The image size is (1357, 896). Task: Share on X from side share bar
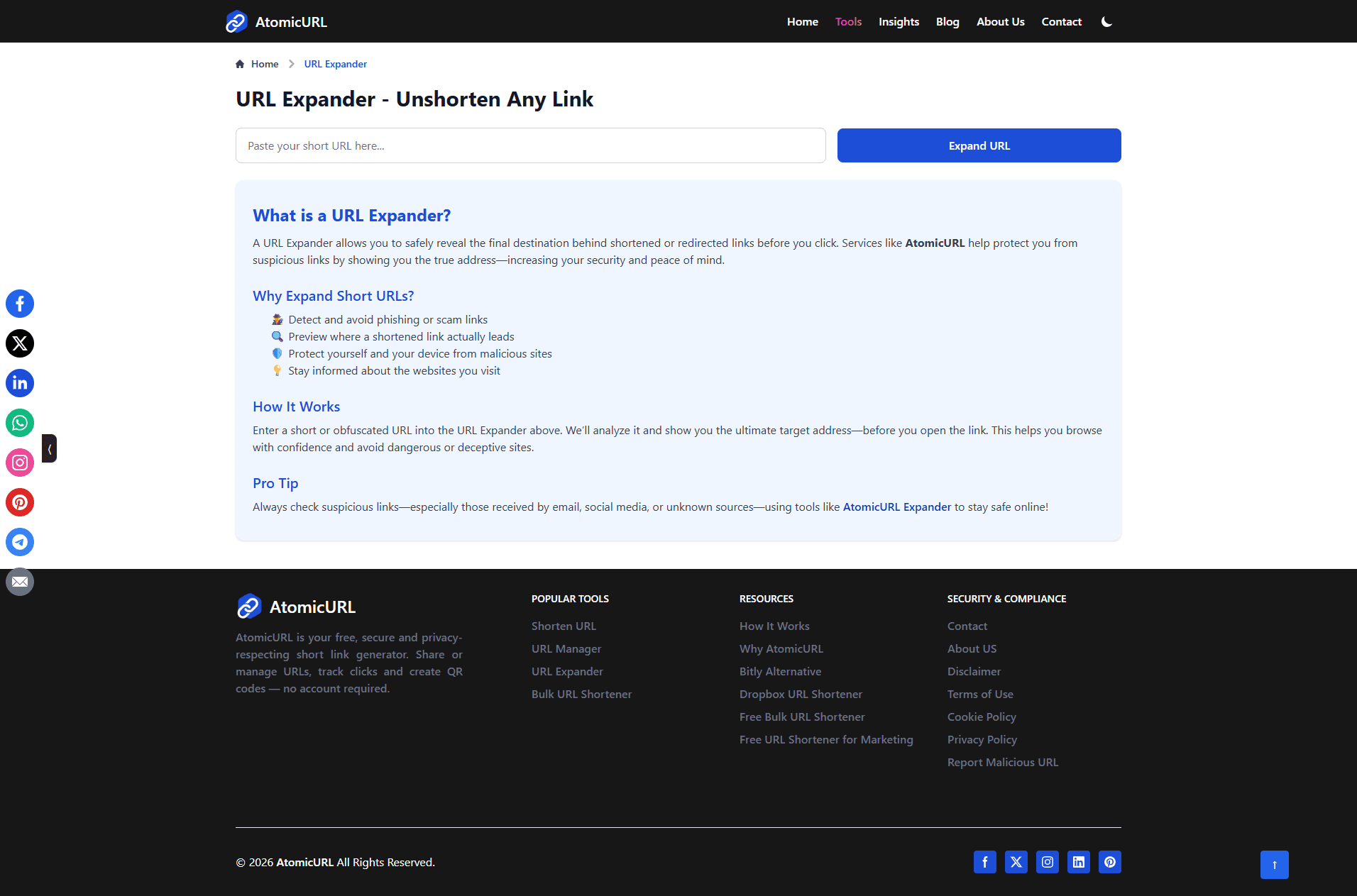pos(20,343)
